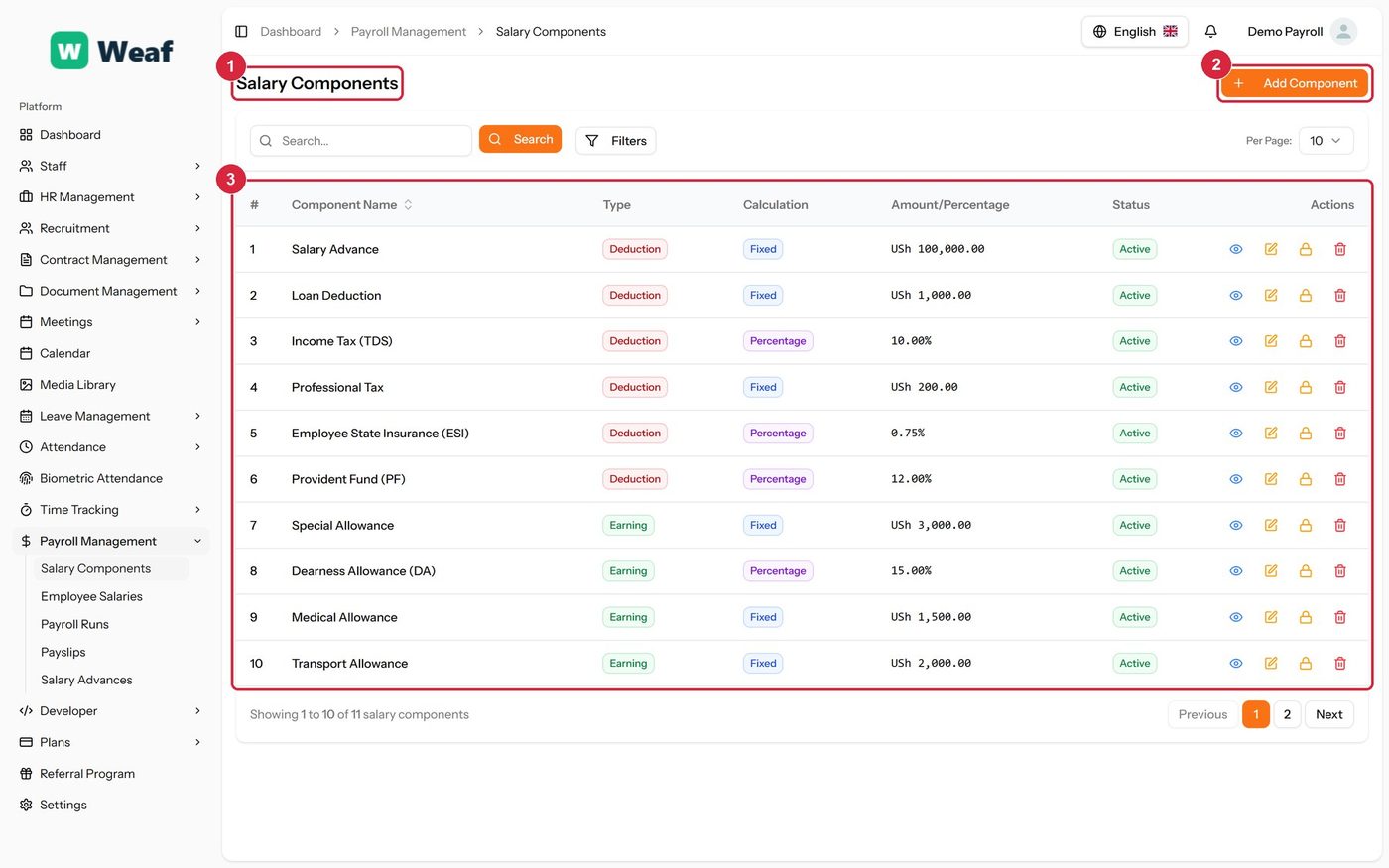Click the Weaf logo
This screenshot has height=868, width=1389.
tap(112, 51)
